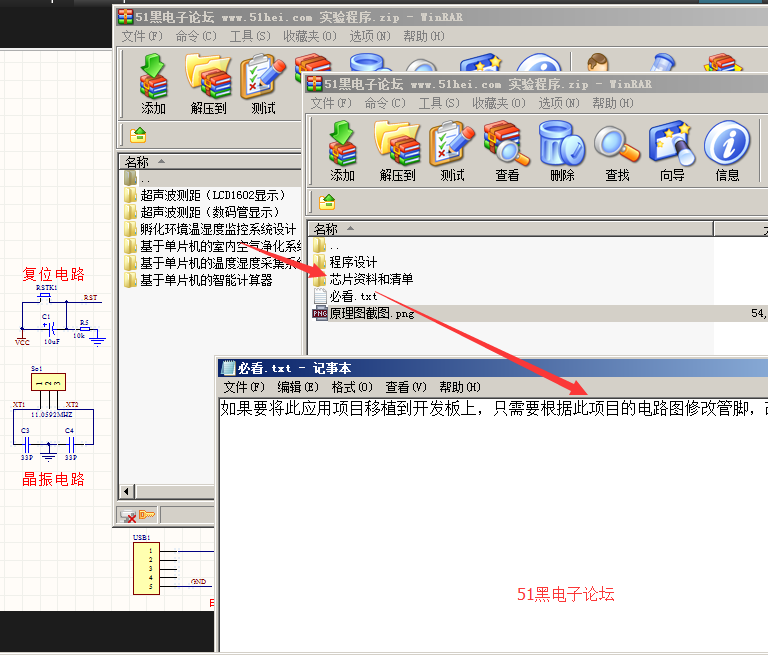The height and width of the screenshot is (655, 768).
Task: Select the 必看.txt file in the archive
Action: pos(353,296)
